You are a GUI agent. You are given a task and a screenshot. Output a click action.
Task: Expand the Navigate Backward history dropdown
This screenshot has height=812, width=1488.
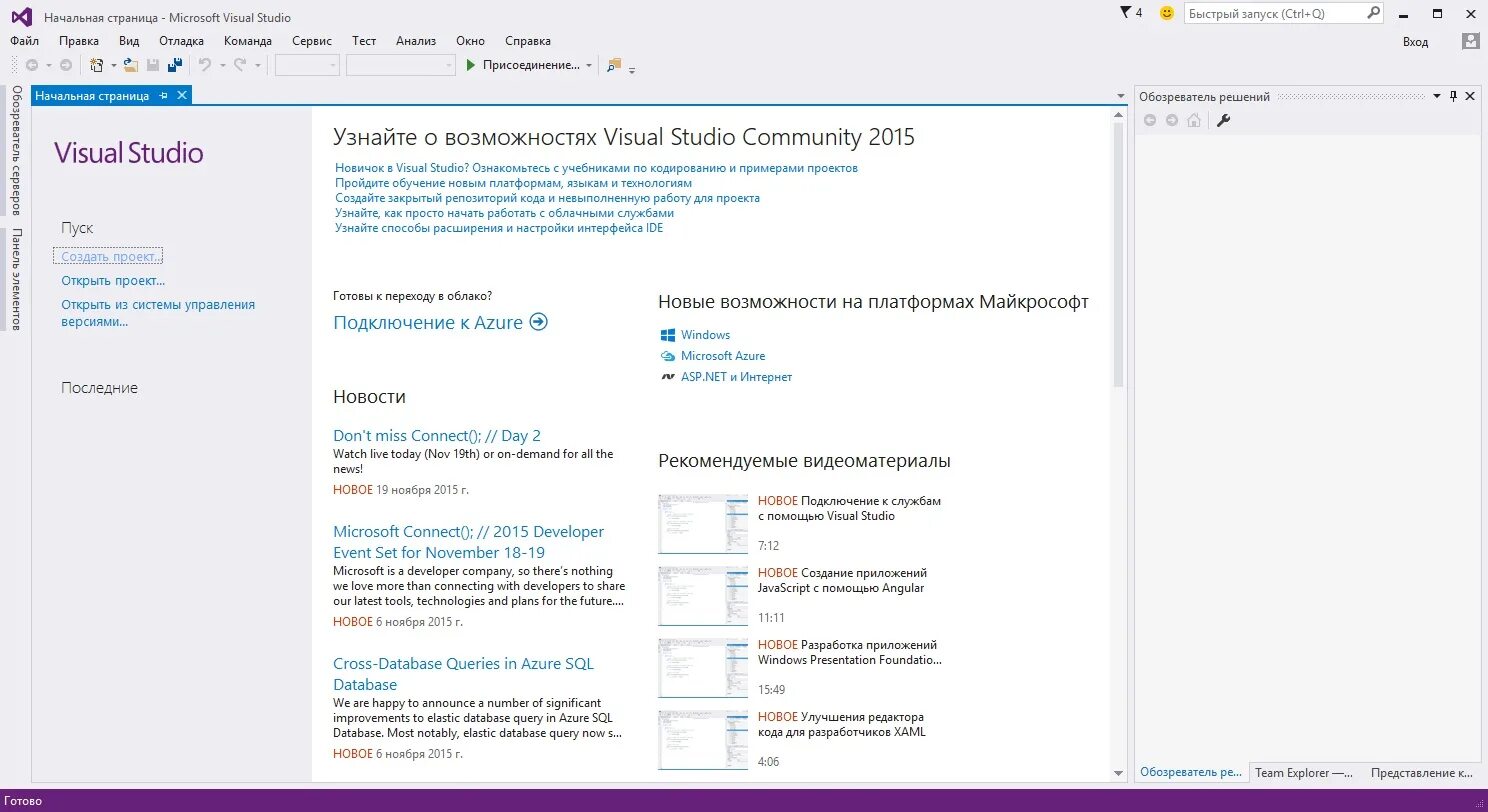48,65
